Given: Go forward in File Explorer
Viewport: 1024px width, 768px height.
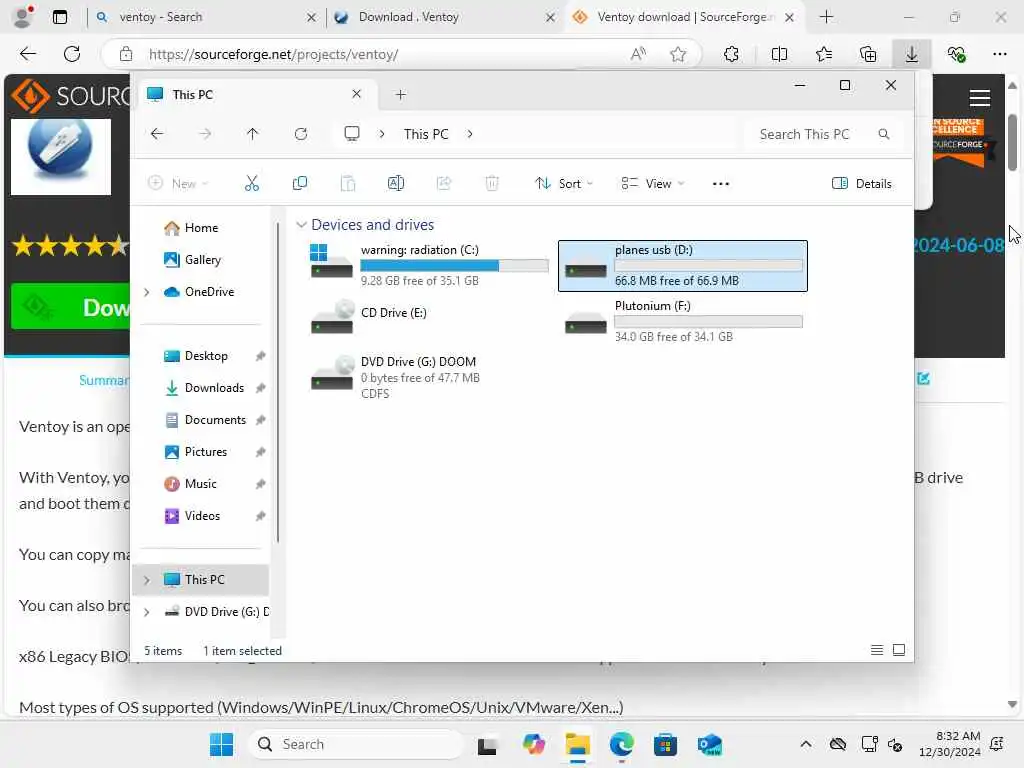Looking at the screenshot, I should point(205,134).
